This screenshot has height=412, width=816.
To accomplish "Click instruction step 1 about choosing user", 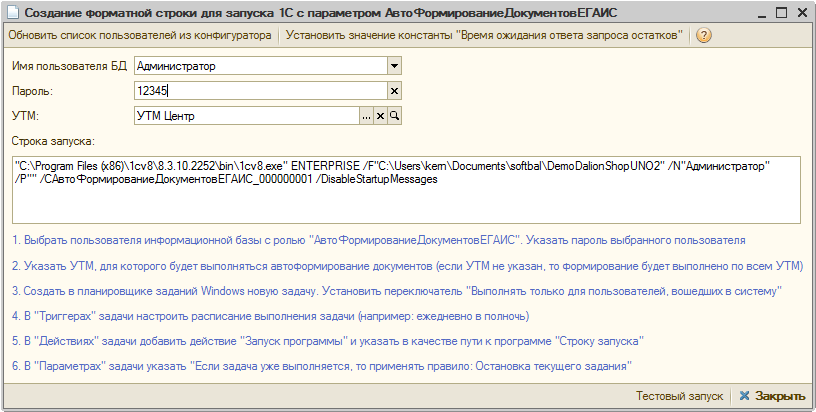I will click(x=379, y=240).
